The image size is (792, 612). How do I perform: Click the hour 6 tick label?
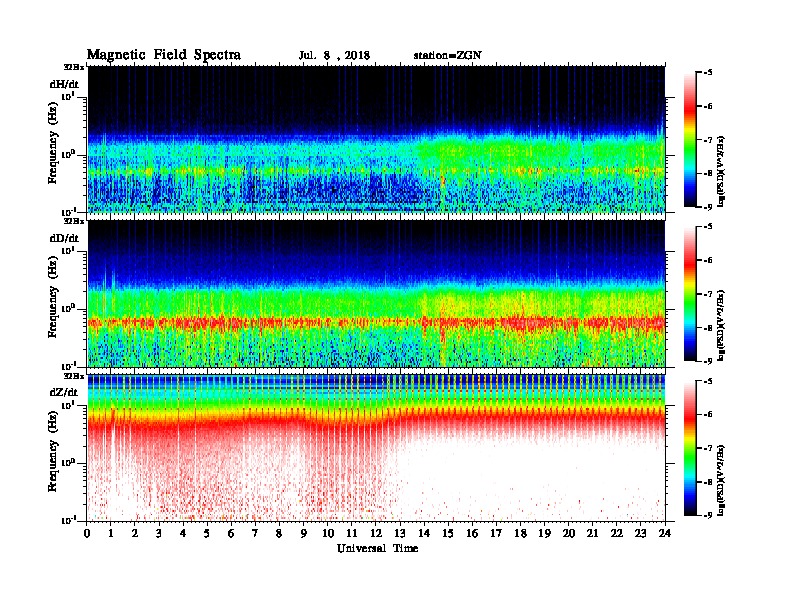[231, 533]
